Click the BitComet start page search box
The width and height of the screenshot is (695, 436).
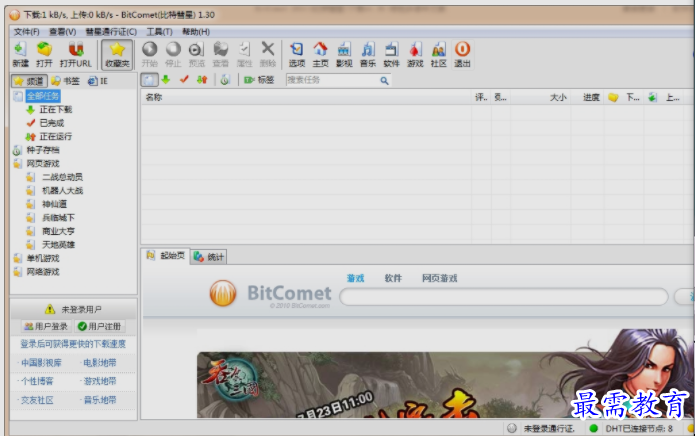pos(504,296)
